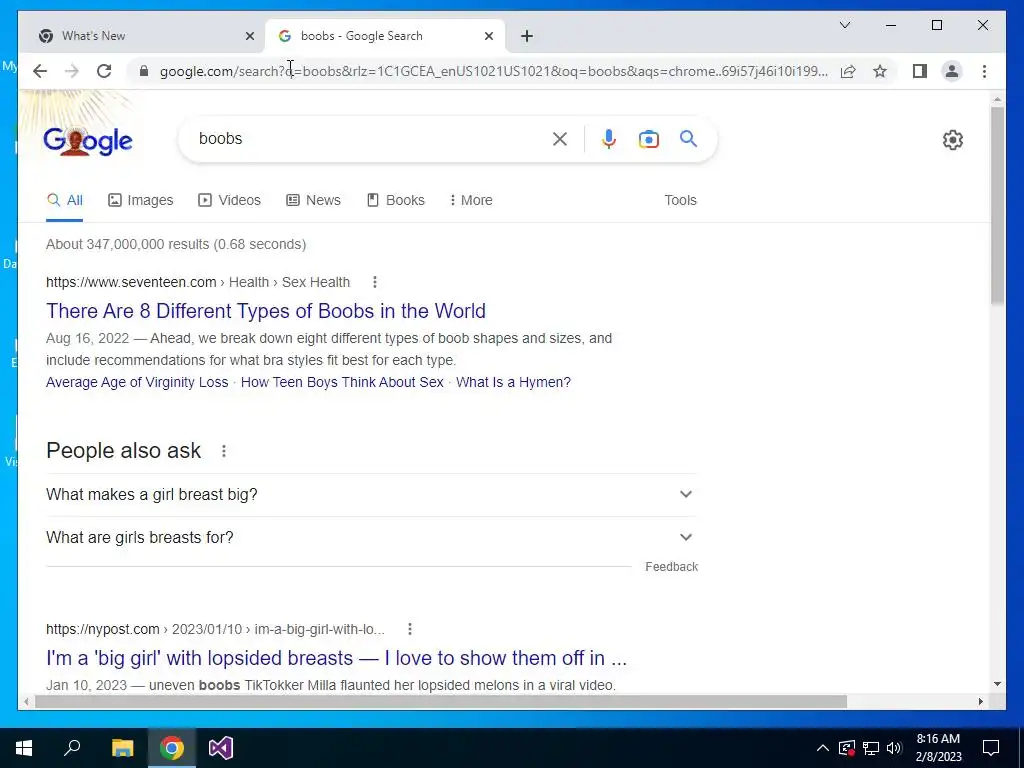
Task: Open 'How Teen Boys Think About Sex' link
Action: (342, 382)
